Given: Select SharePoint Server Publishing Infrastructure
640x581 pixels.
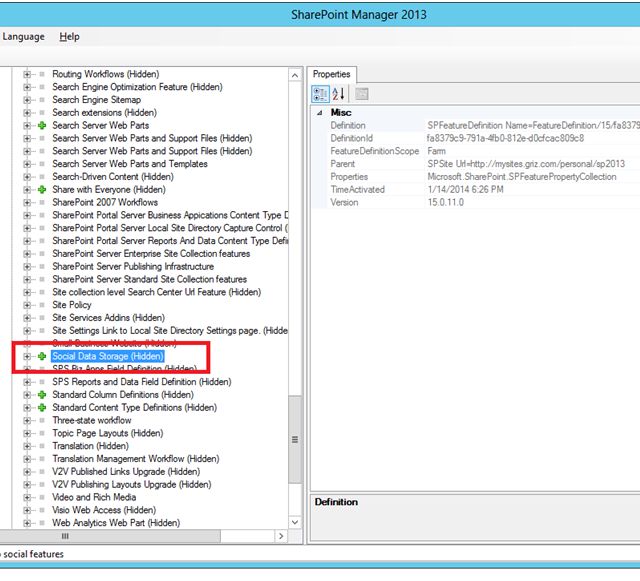Looking at the screenshot, I should (133, 267).
